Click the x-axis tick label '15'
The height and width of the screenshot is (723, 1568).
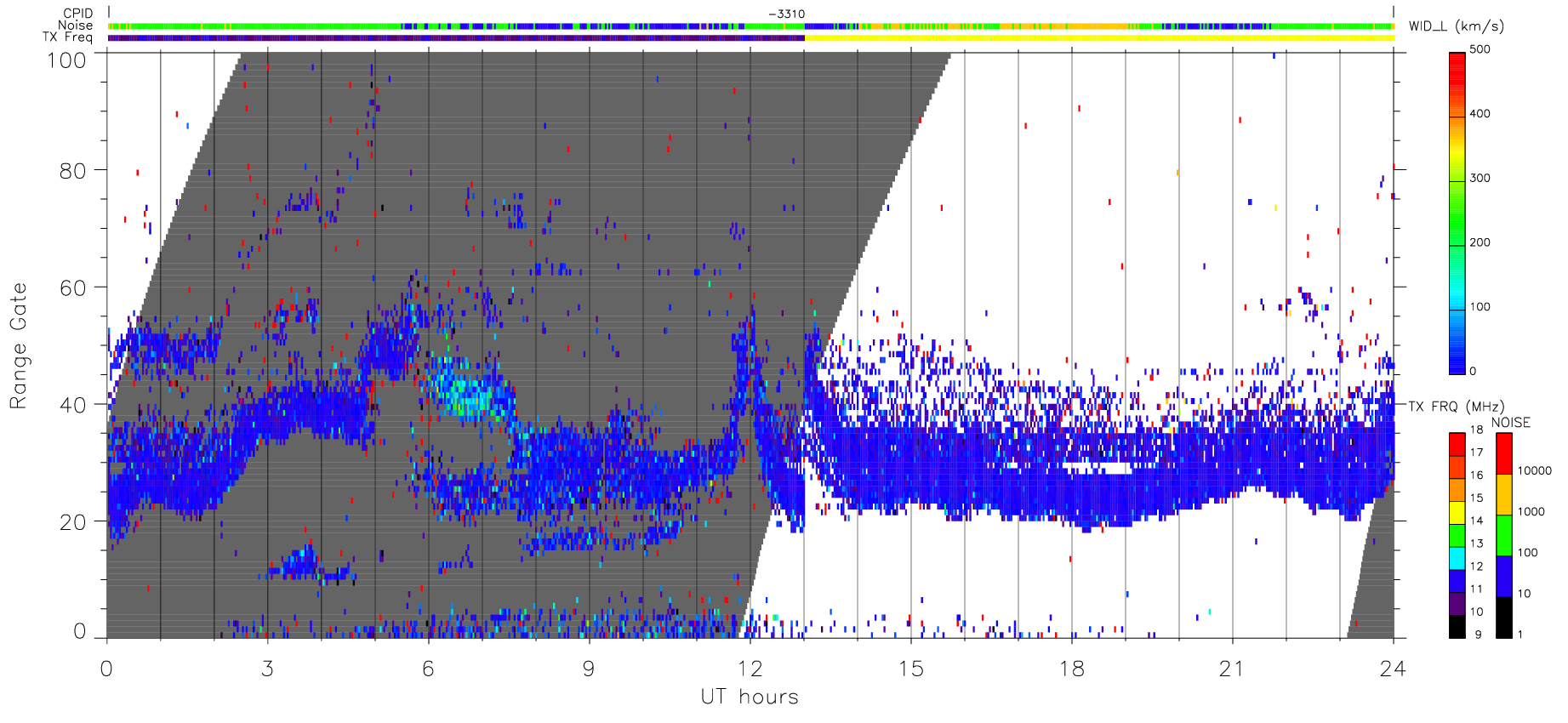pyautogui.click(x=910, y=669)
